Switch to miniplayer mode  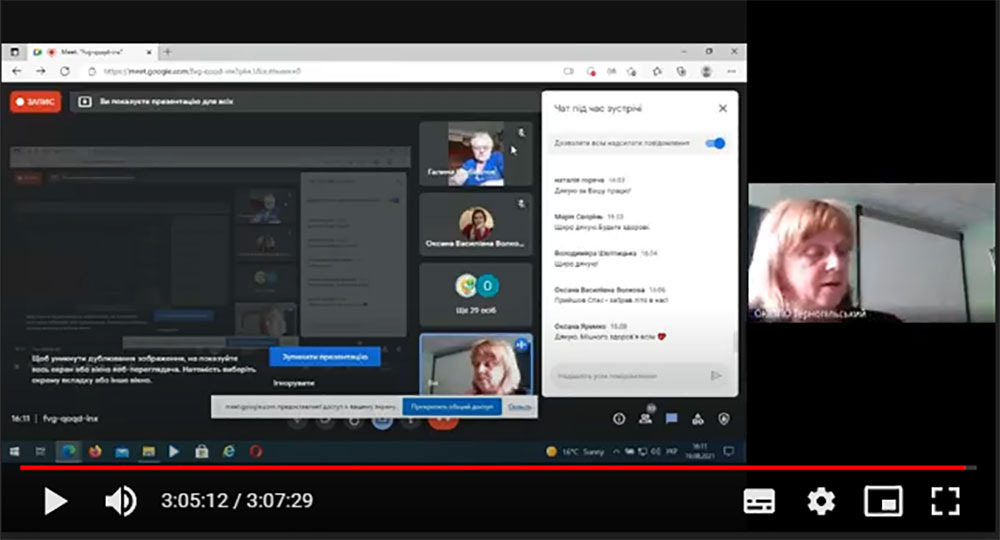(883, 501)
